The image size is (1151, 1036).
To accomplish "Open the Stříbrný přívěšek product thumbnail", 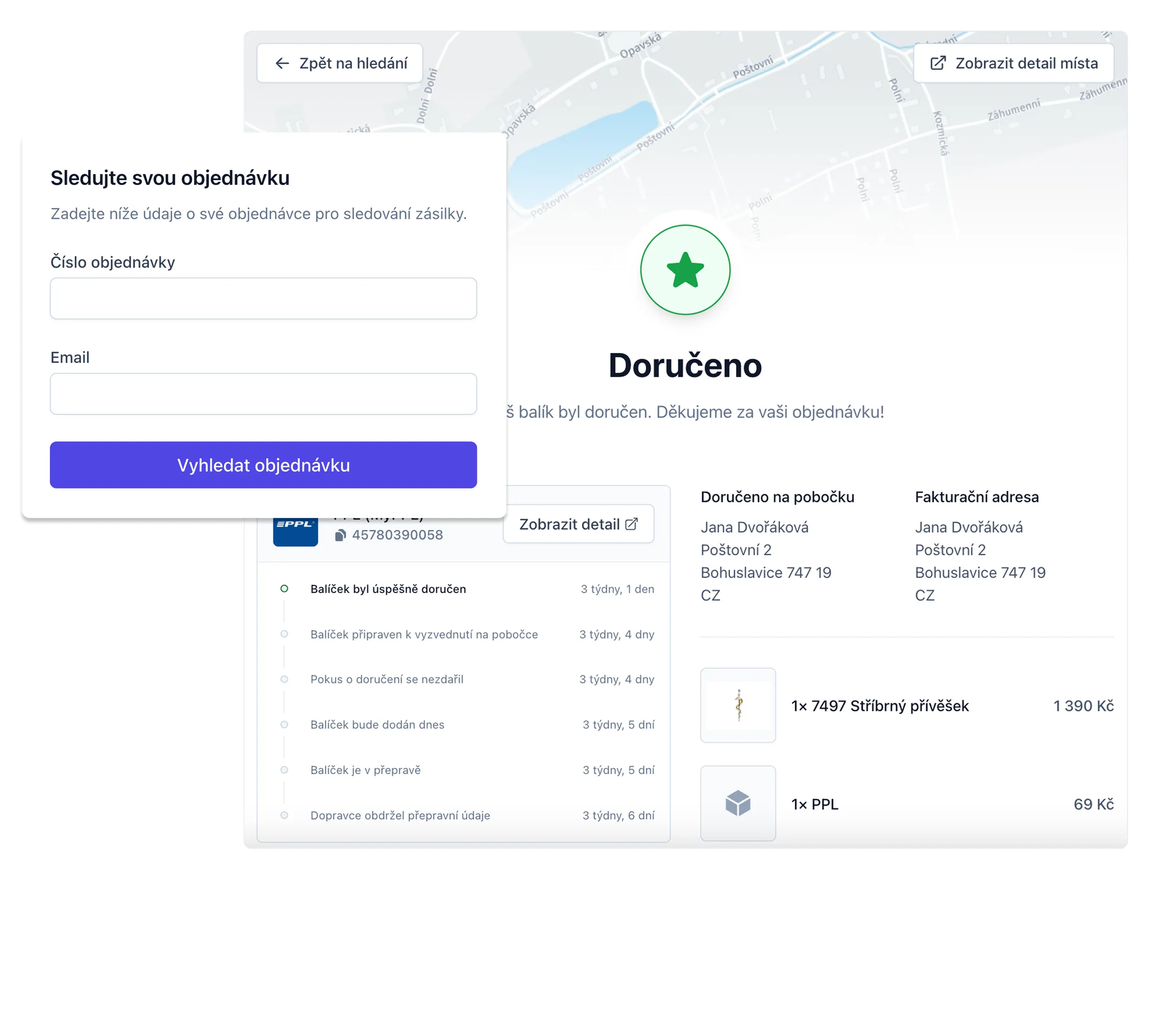I will point(738,705).
